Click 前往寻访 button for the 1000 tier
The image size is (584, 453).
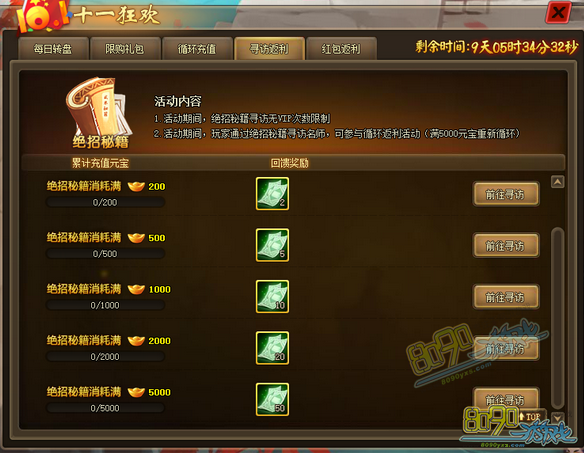(x=506, y=297)
